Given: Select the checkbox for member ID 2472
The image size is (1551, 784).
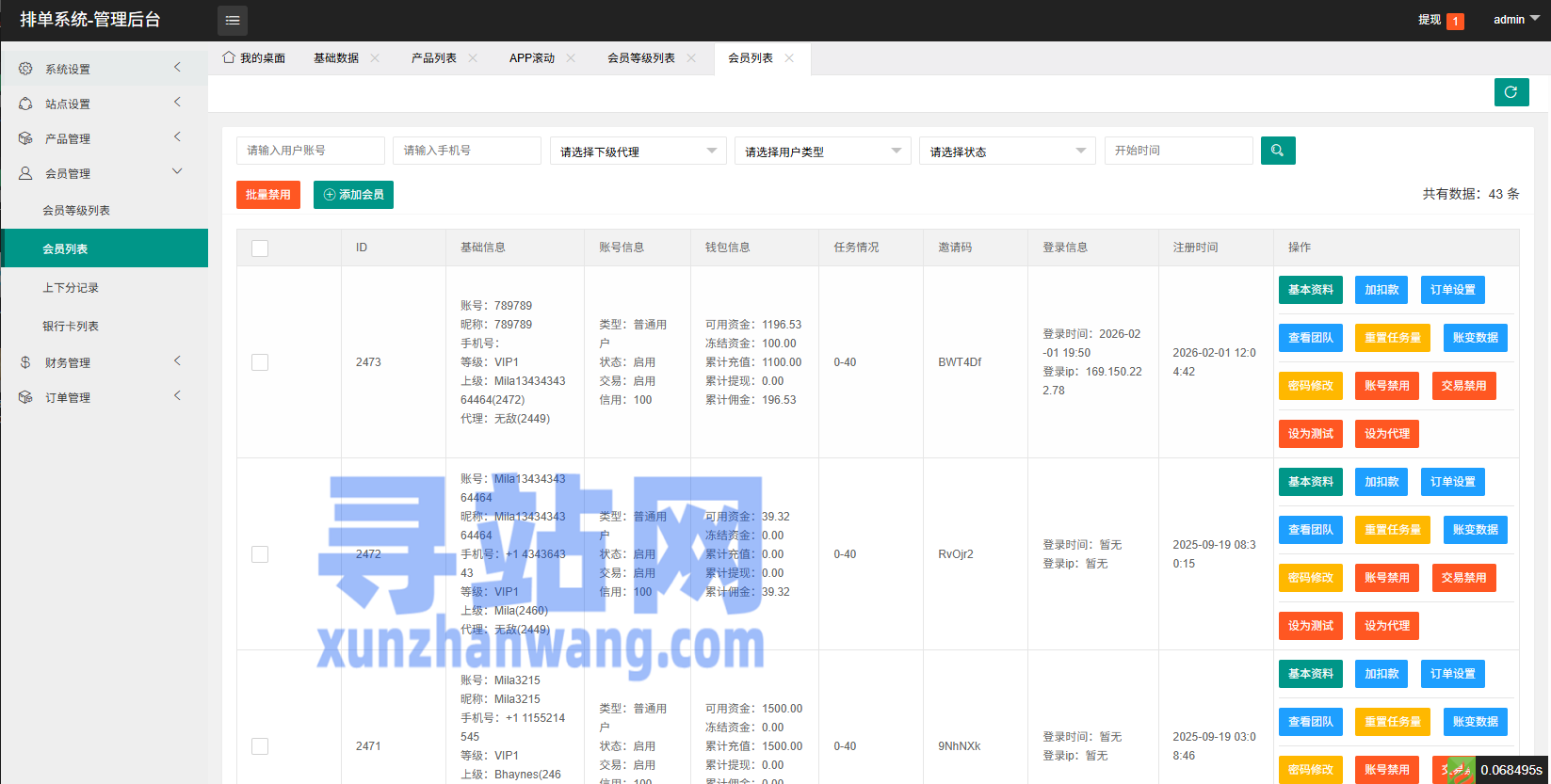Looking at the screenshot, I should click(260, 554).
